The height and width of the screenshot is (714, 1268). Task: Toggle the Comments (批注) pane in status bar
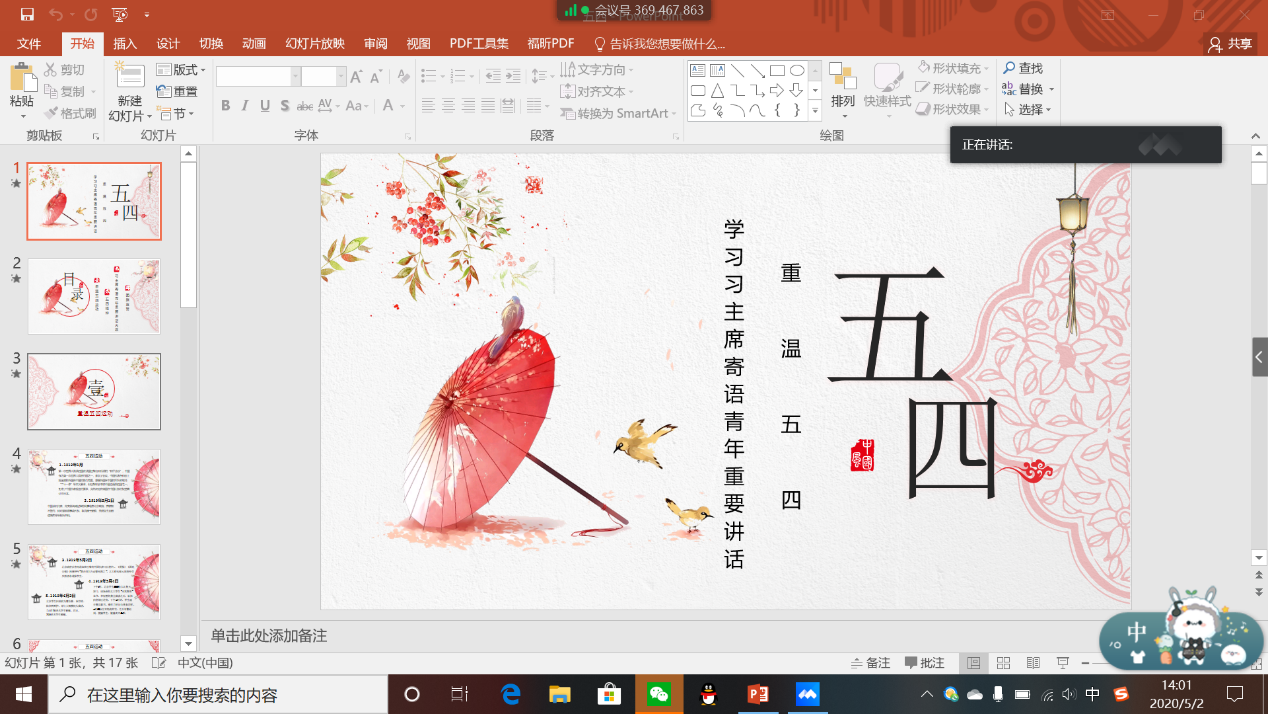(x=925, y=663)
